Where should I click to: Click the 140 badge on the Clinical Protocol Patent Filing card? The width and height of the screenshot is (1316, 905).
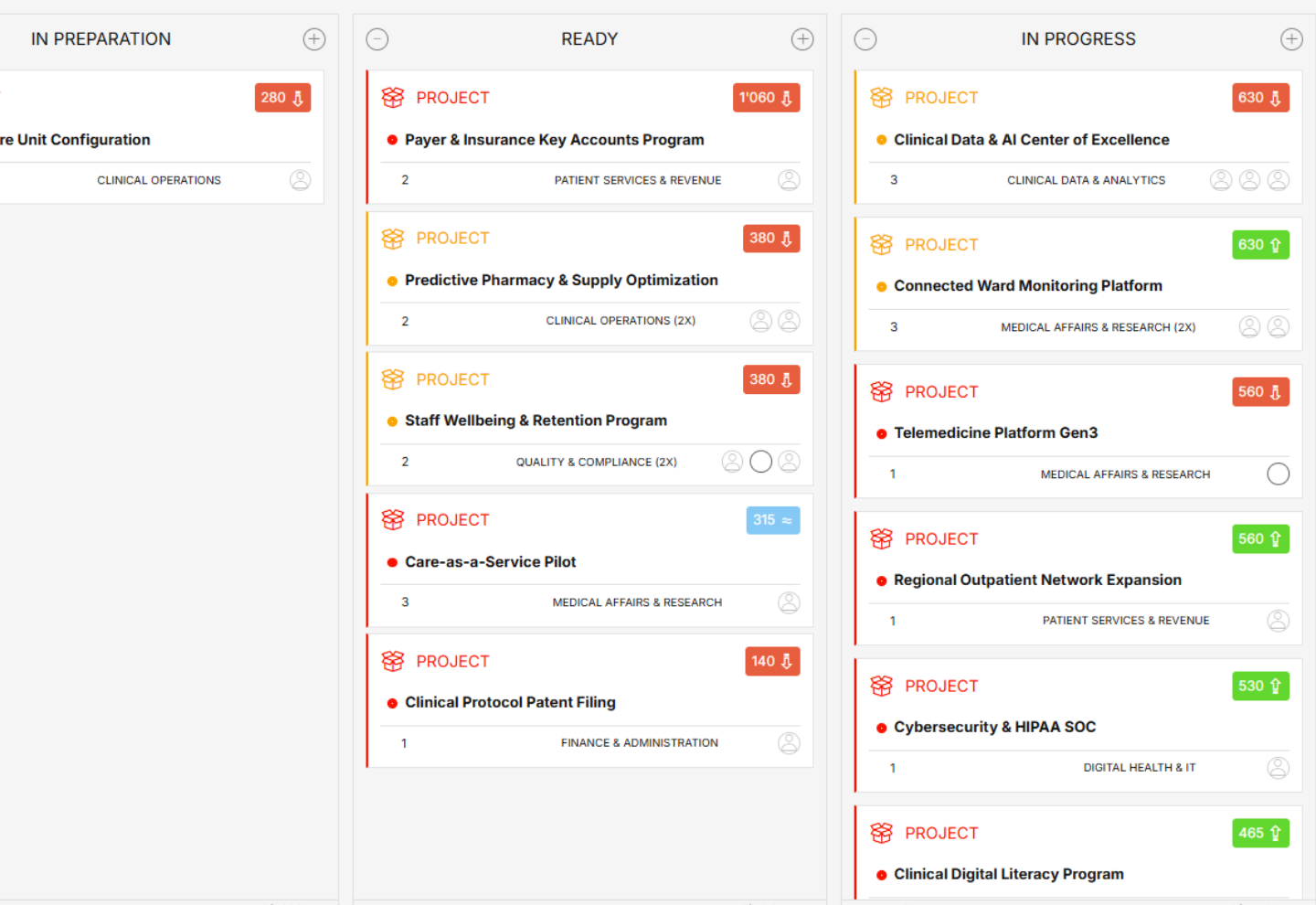click(772, 661)
